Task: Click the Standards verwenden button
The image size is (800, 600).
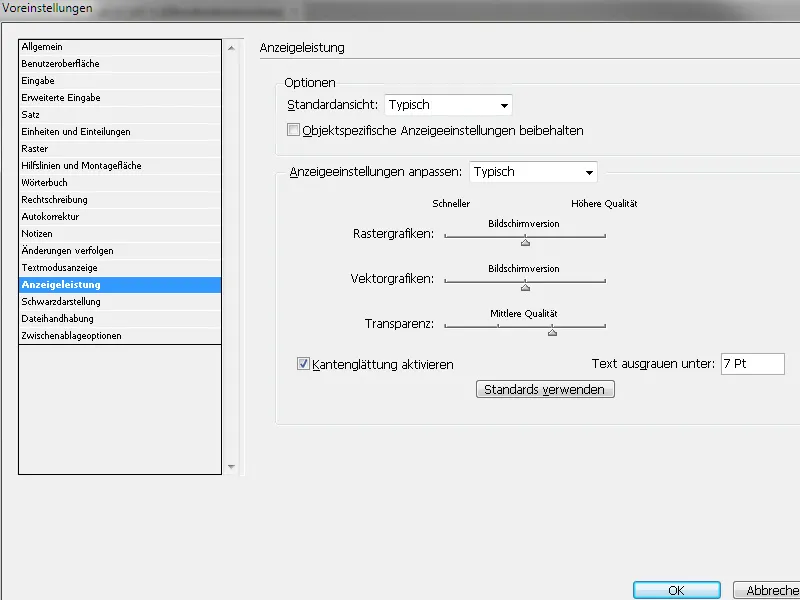Action: click(544, 389)
